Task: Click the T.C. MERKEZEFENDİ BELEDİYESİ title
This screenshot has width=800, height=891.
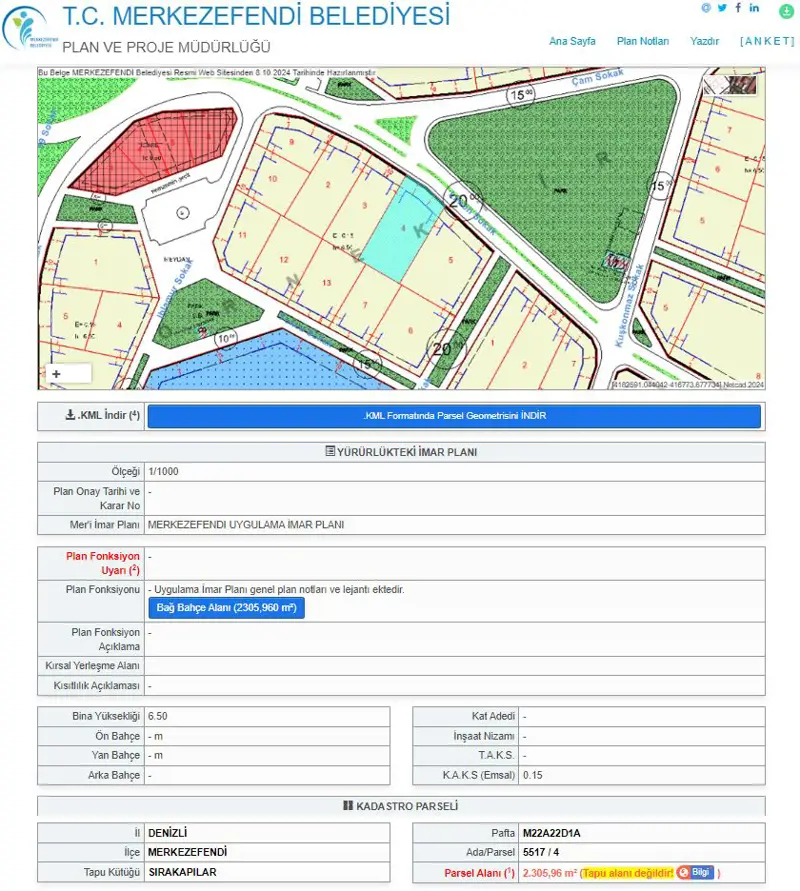Action: click(x=256, y=16)
